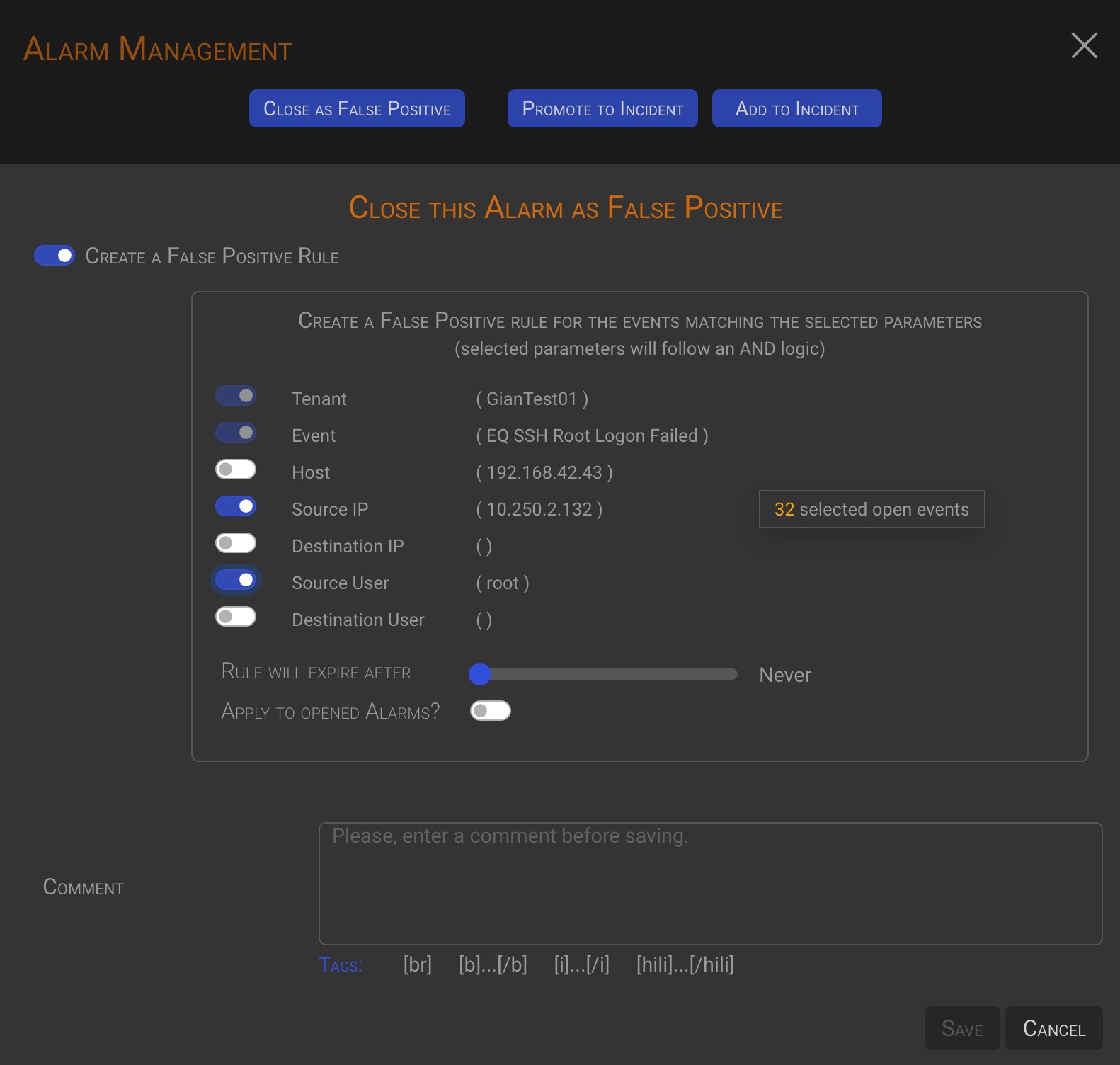The width and height of the screenshot is (1120, 1065).
Task: Enable the Destination User toggle
Action: pos(236,617)
